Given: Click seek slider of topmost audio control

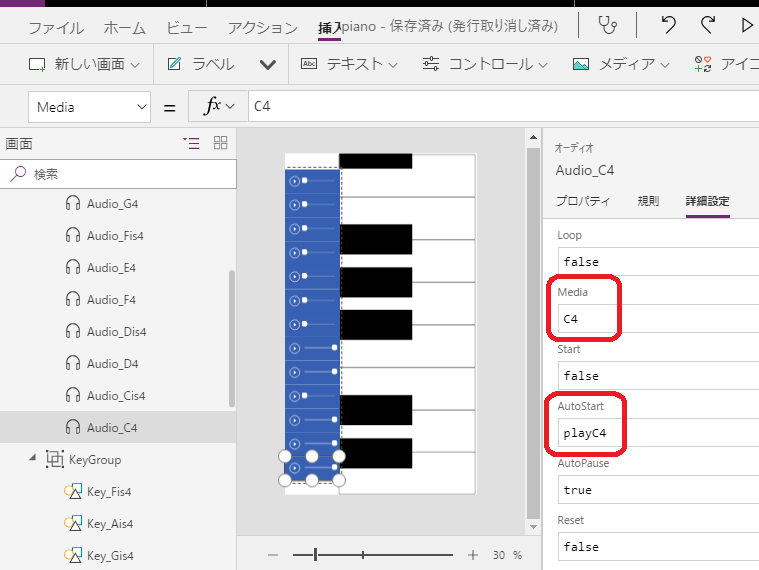Looking at the screenshot, I should 319,180.
